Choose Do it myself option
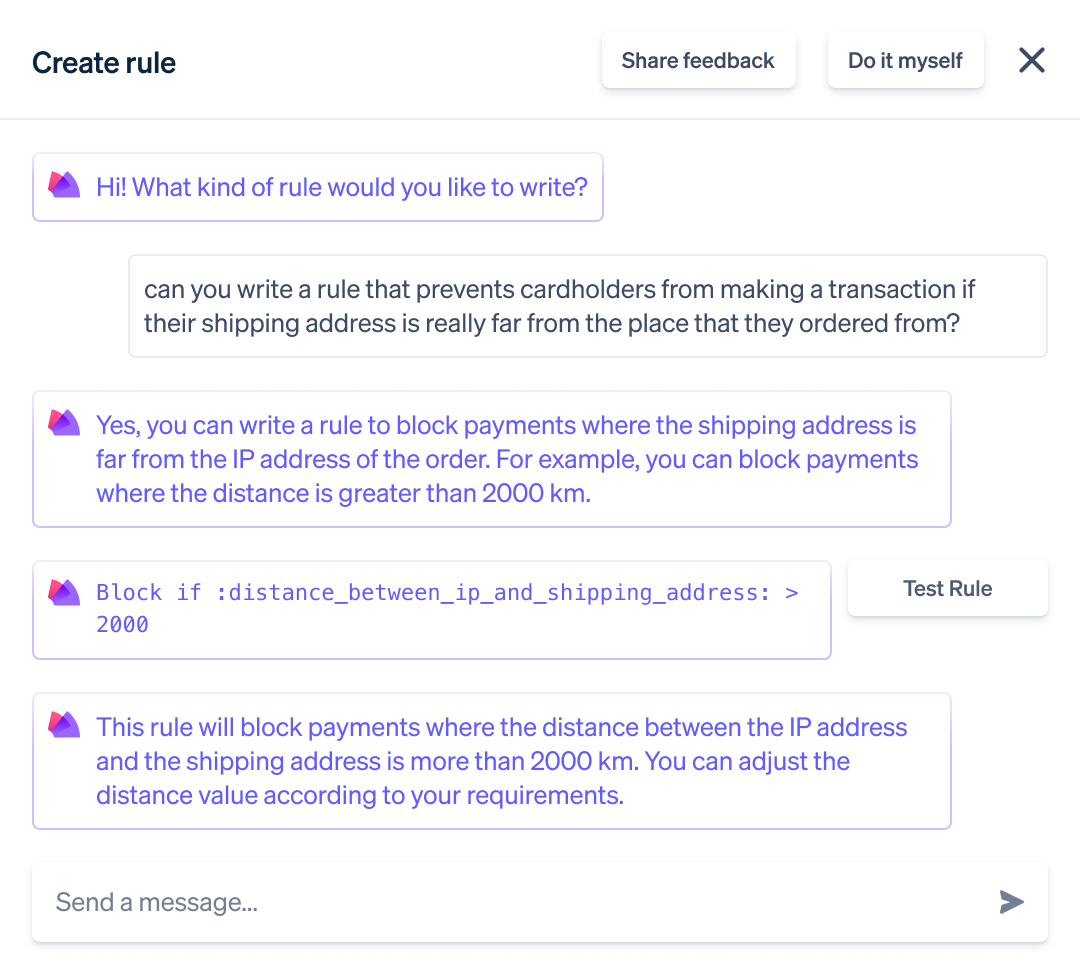Image resolution: width=1080 pixels, height=974 pixels. 905,61
